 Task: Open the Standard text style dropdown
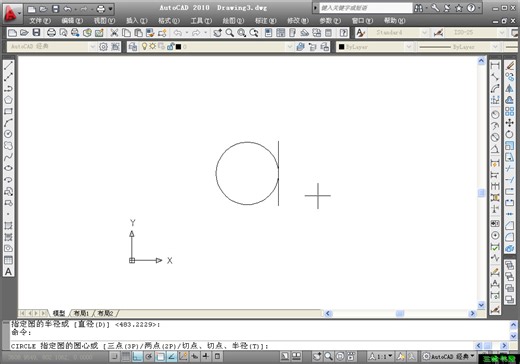tap(424, 32)
